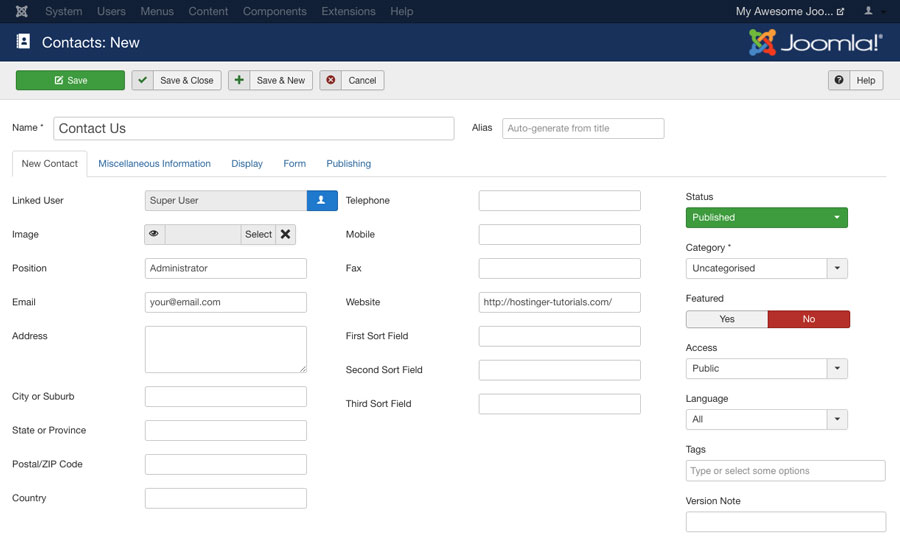The width and height of the screenshot is (900, 548).
Task: Open the Status Published dropdown
Action: coord(766,217)
